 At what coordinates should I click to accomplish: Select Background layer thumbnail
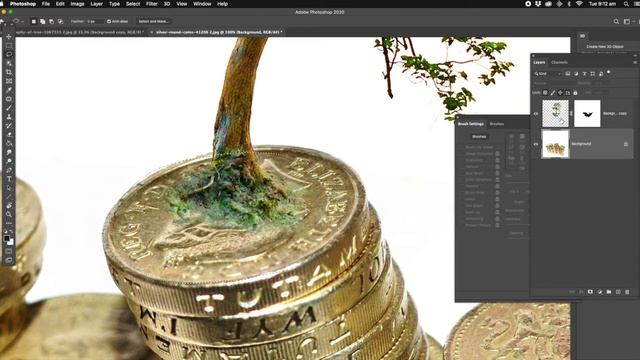[555, 144]
